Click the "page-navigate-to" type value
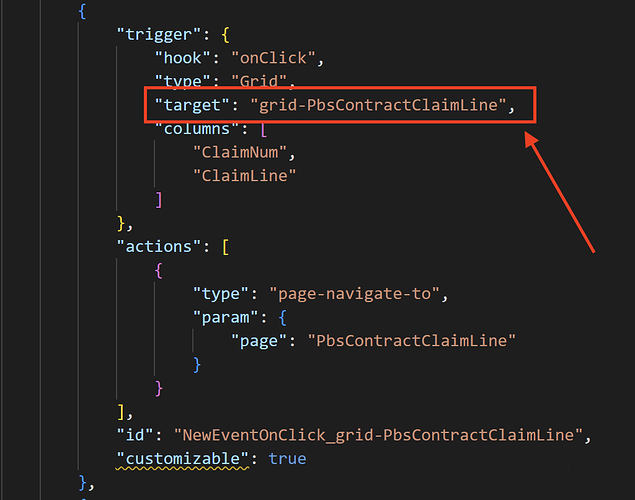Image resolution: width=635 pixels, height=500 pixels. [x=354, y=294]
